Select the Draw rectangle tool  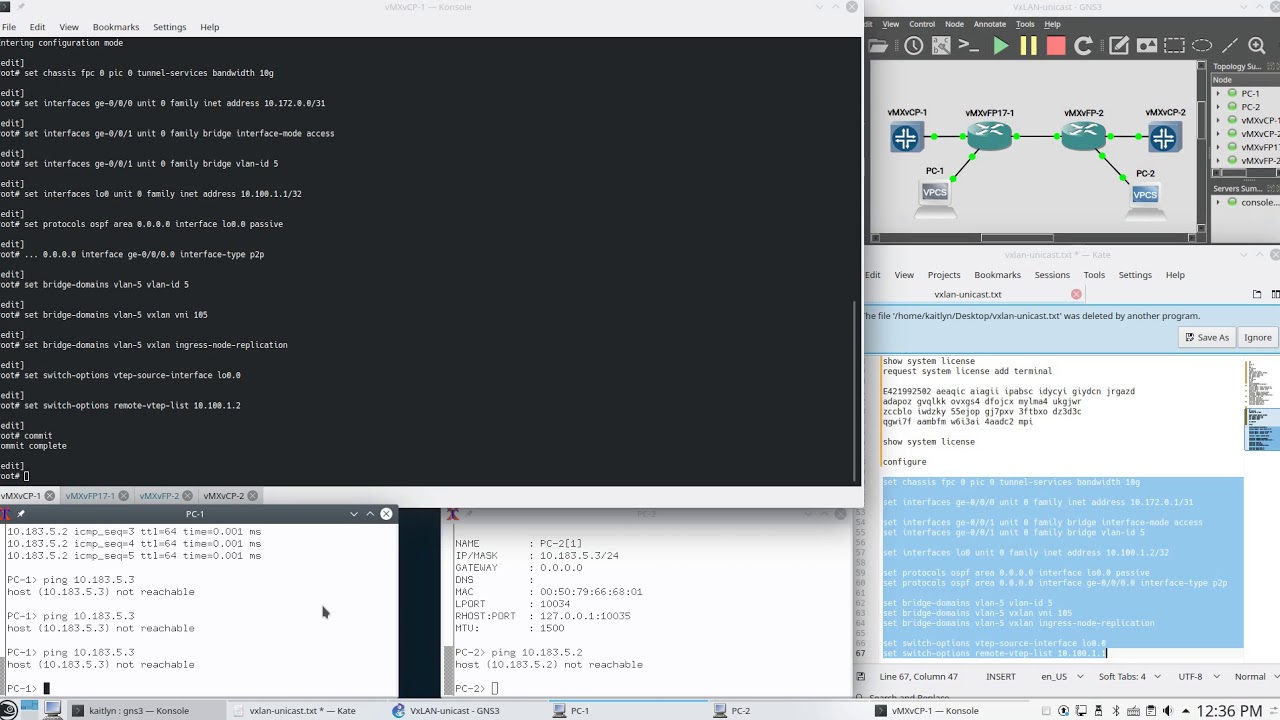coord(1174,46)
